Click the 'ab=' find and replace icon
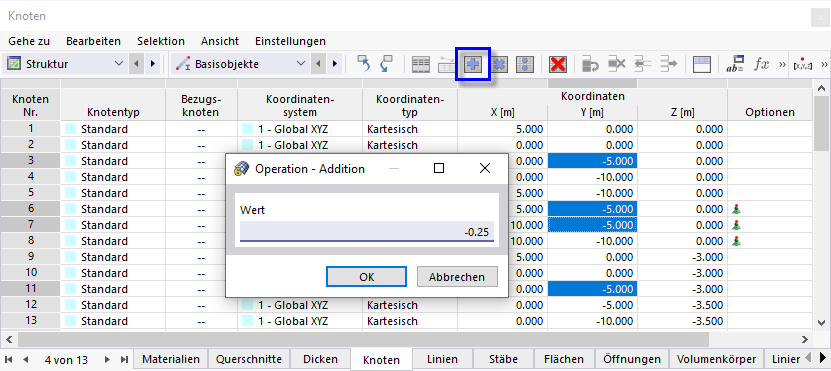Image resolution: width=831 pixels, height=371 pixels. (735, 65)
